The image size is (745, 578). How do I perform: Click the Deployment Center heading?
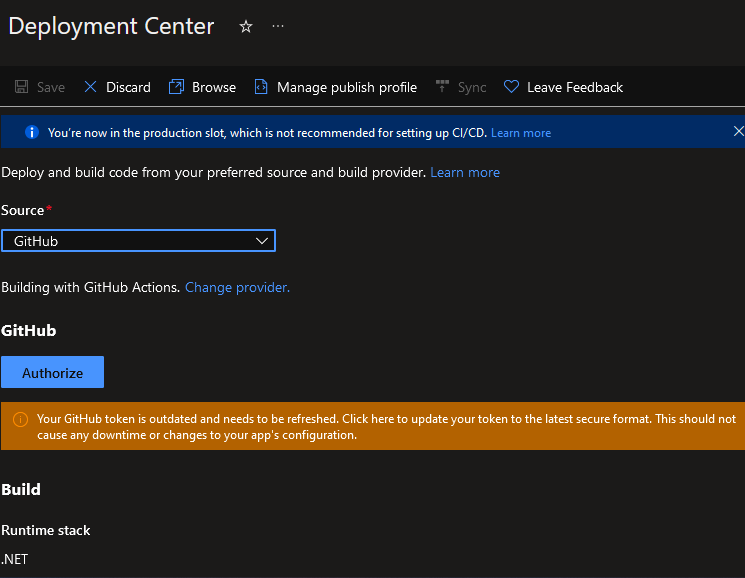[x=111, y=26]
